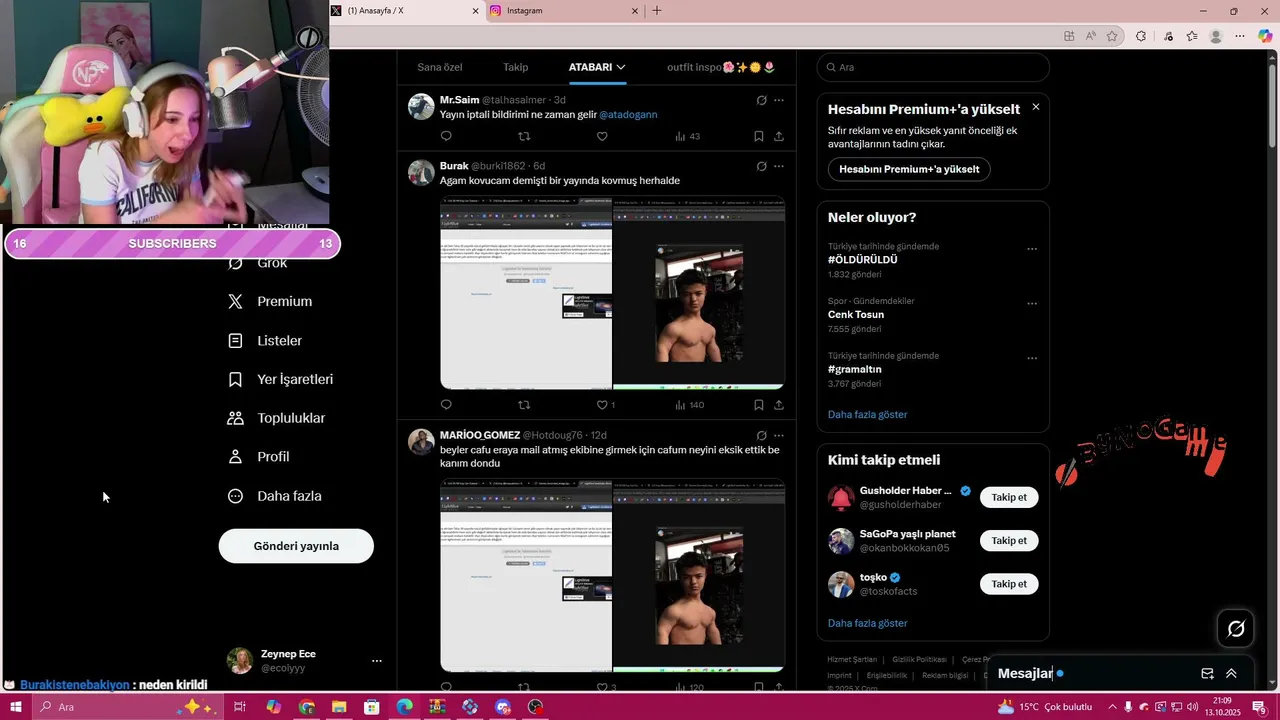Bookmark Burak's post
The image size is (1280, 720).
(759, 405)
